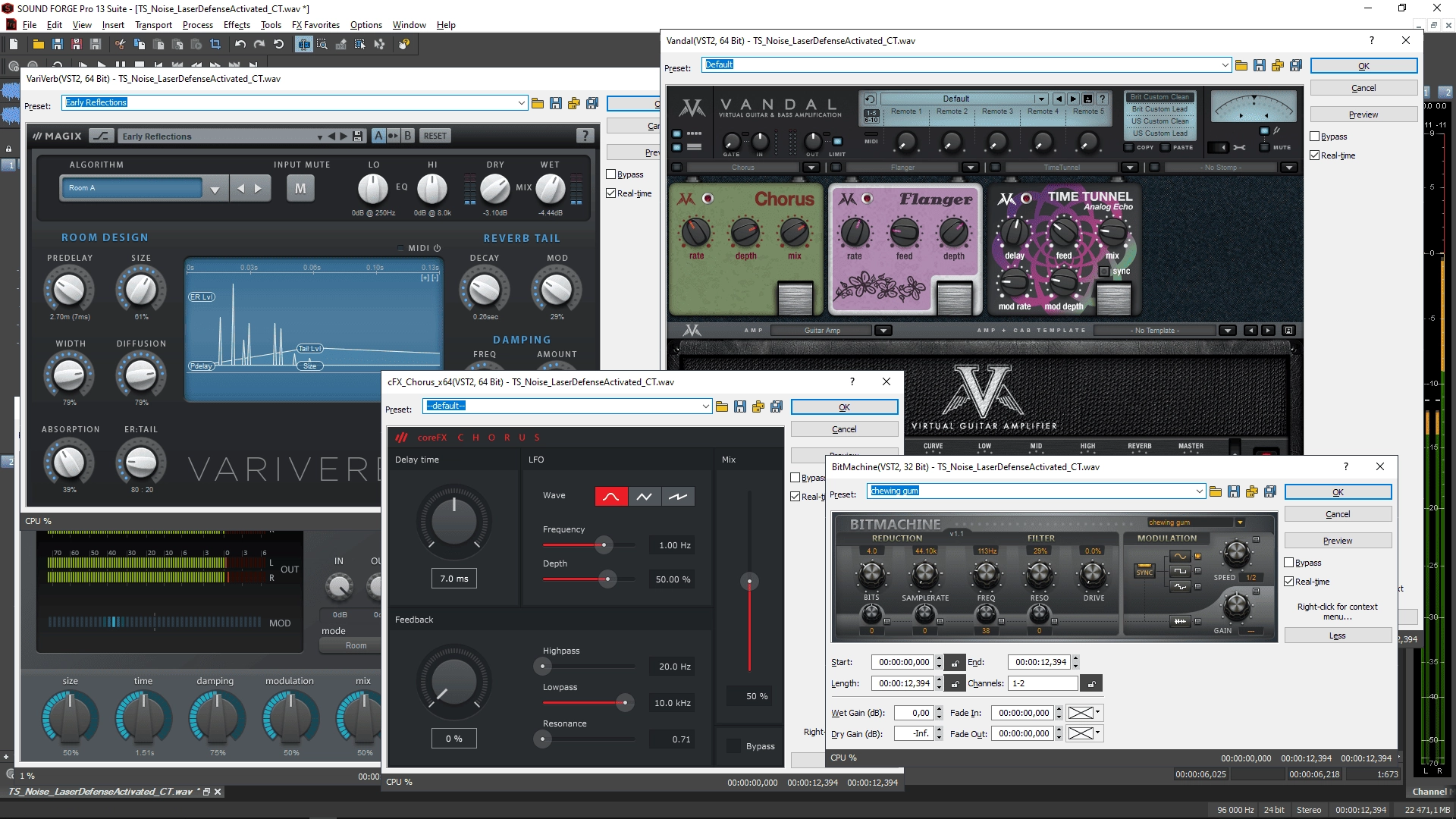Create a new file from main toolbar
This screenshot has height=819, width=1456.
coord(14,44)
